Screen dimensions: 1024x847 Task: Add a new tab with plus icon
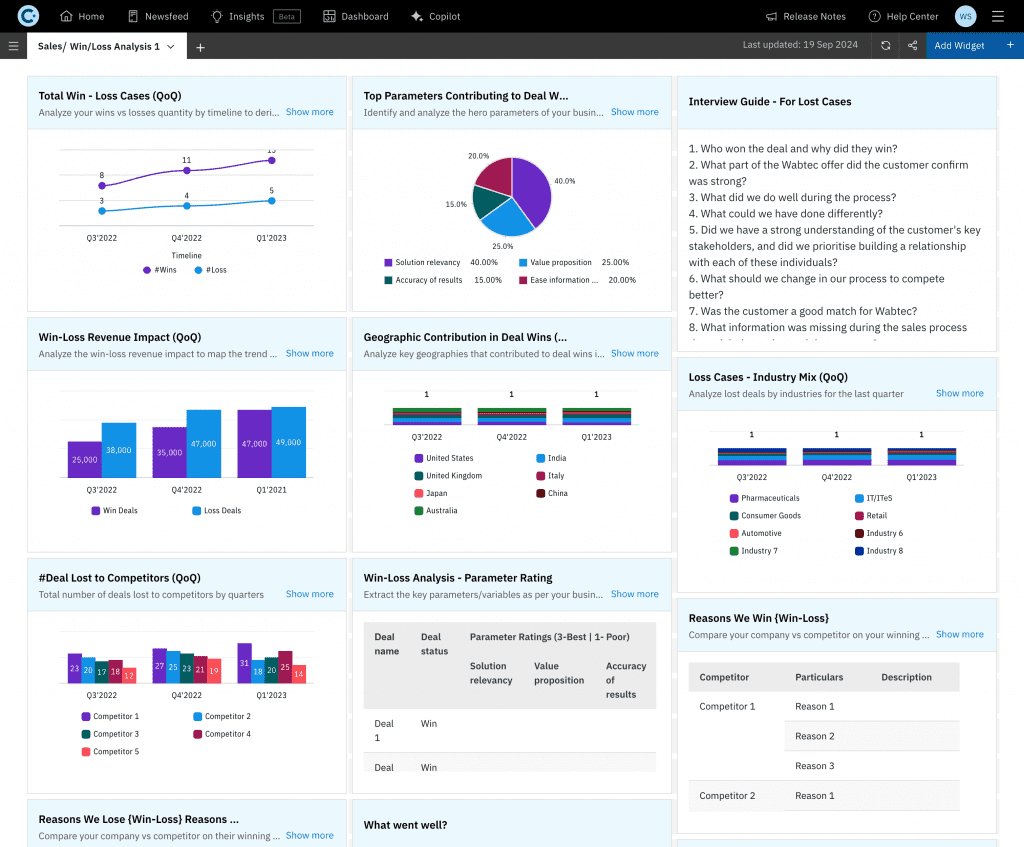200,47
